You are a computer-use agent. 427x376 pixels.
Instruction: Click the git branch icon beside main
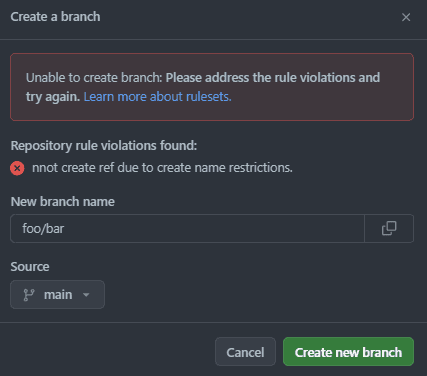click(29, 295)
